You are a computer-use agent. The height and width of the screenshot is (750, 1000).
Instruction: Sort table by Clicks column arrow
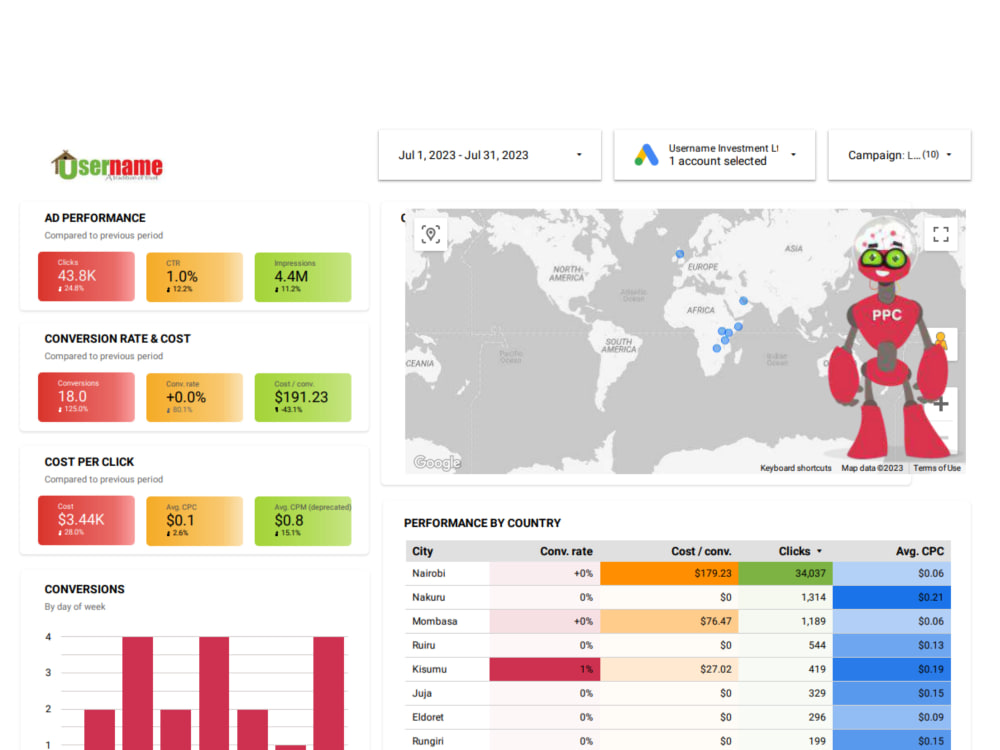click(x=820, y=551)
